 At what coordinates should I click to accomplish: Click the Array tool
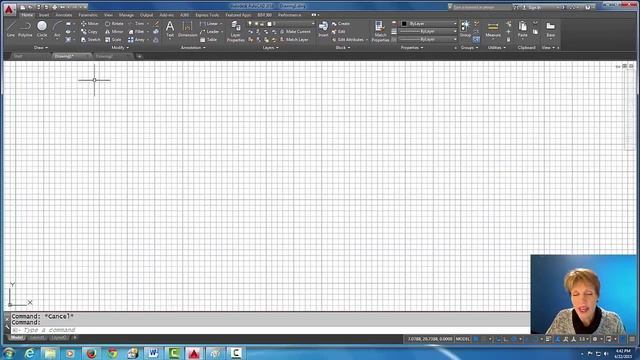pos(137,40)
